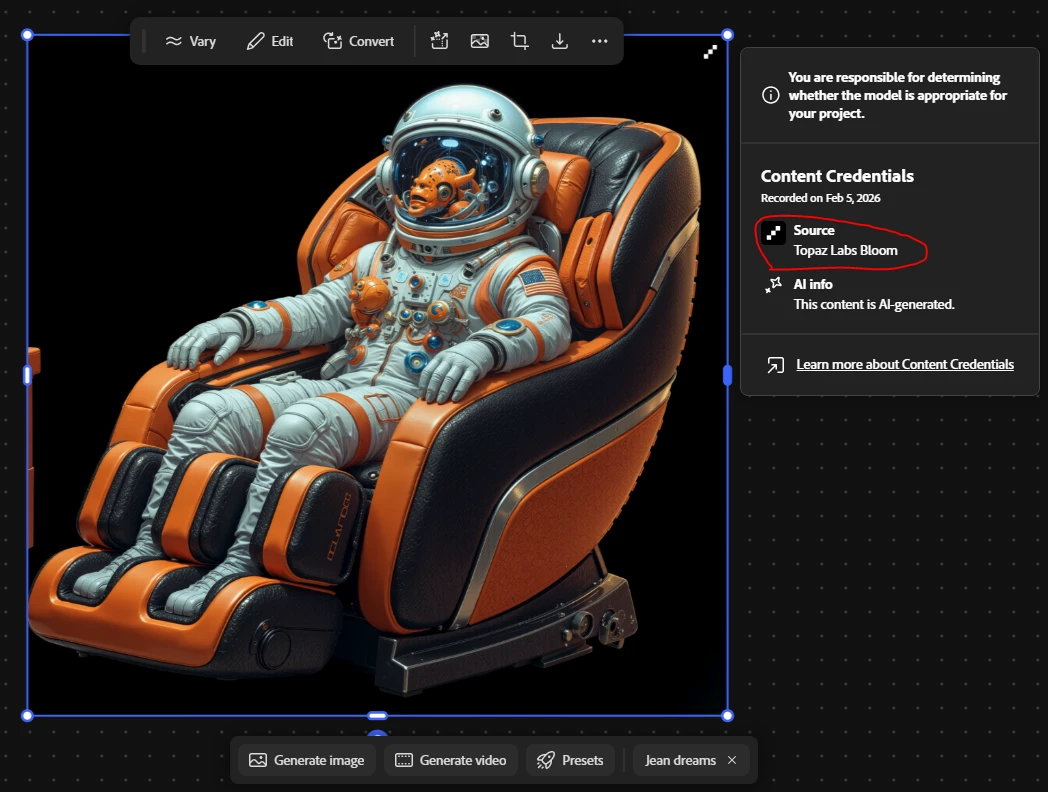Click the 'Content Credentials' heading
This screenshot has width=1048, height=792.
point(837,176)
